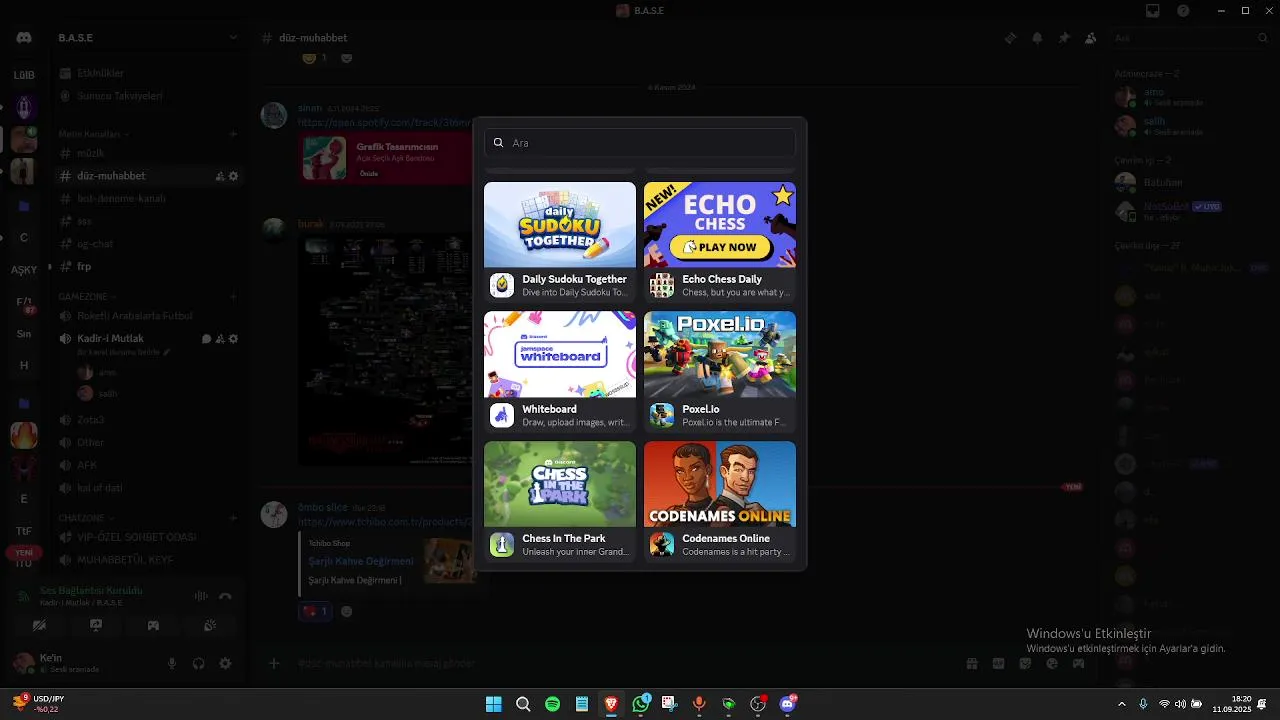Click the Codenames Online app icon
The width and height of the screenshot is (1280, 720).
click(x=662, y=544)
